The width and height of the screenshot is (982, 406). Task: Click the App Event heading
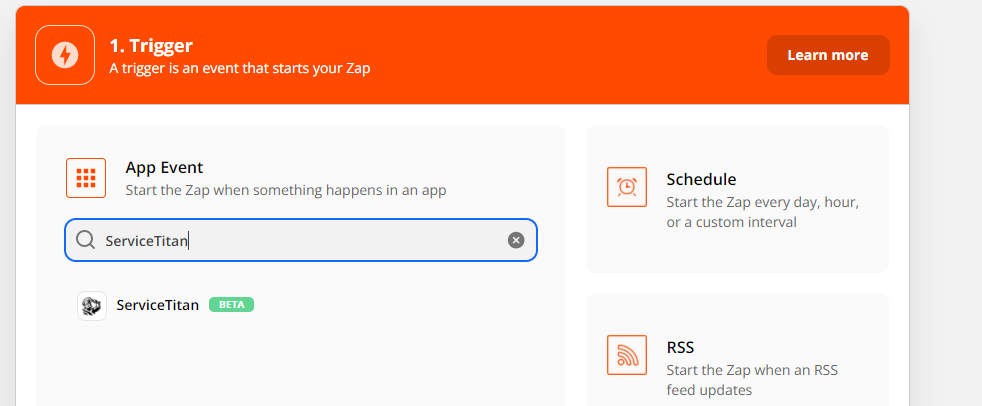pyautogui.click(x=164, y=168)
